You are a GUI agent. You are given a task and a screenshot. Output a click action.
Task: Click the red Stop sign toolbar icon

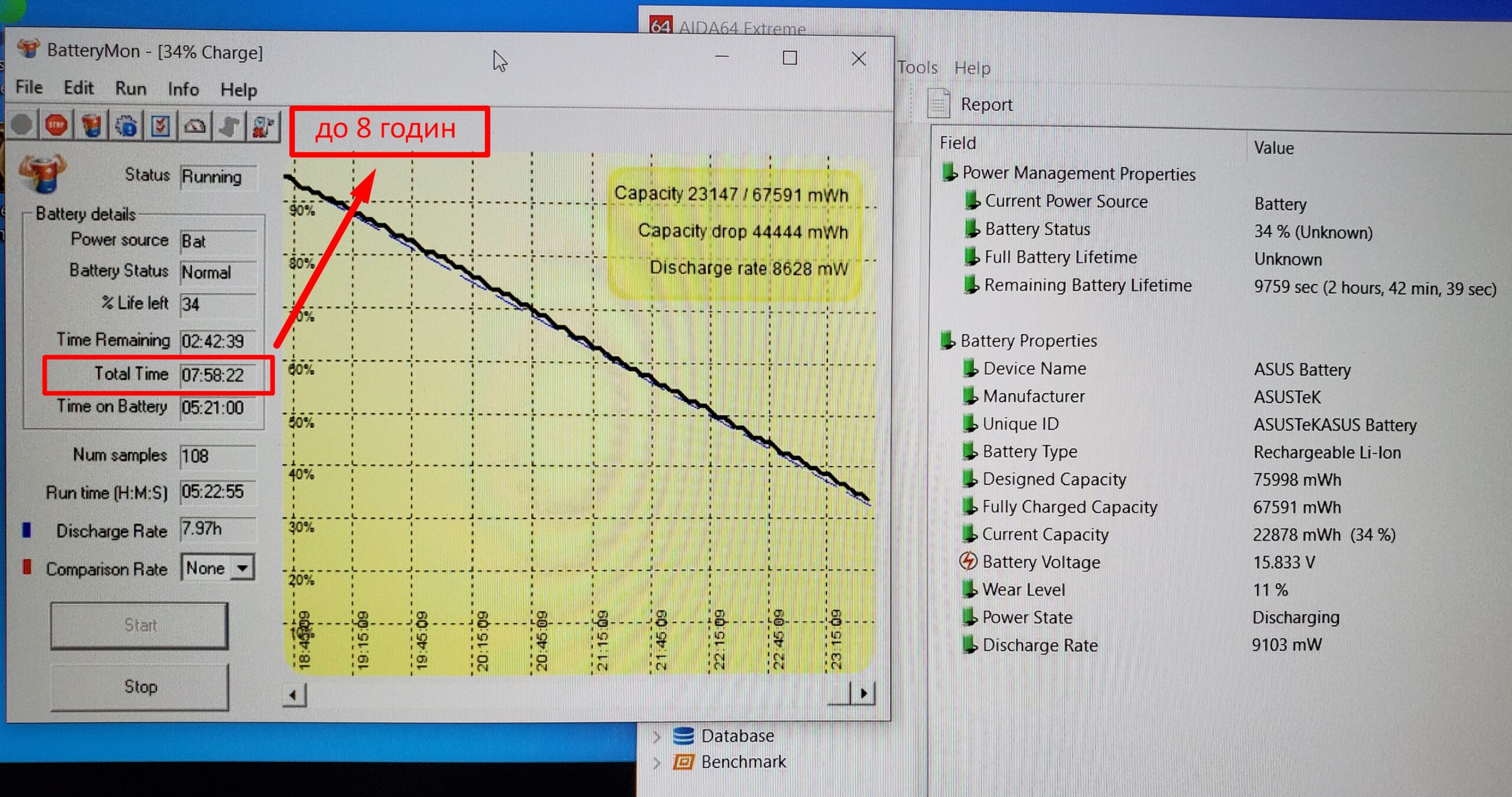[56, 125]
